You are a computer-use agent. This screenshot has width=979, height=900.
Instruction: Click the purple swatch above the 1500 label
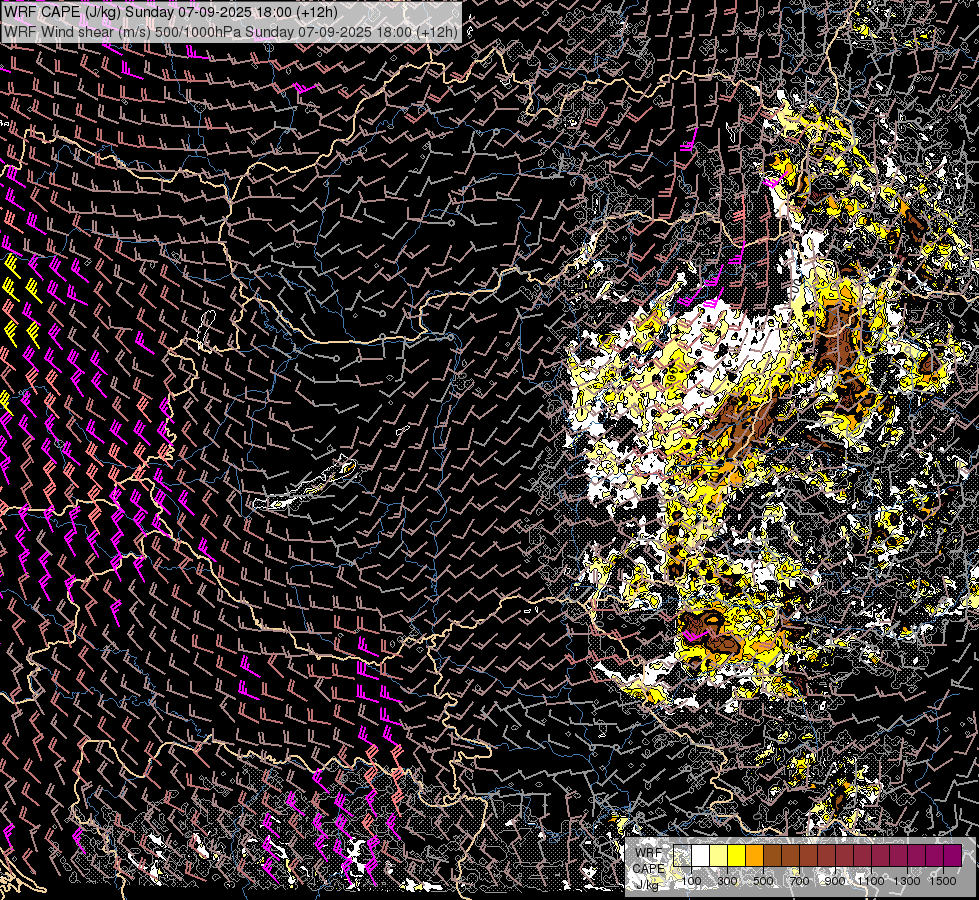coord(953,855)
